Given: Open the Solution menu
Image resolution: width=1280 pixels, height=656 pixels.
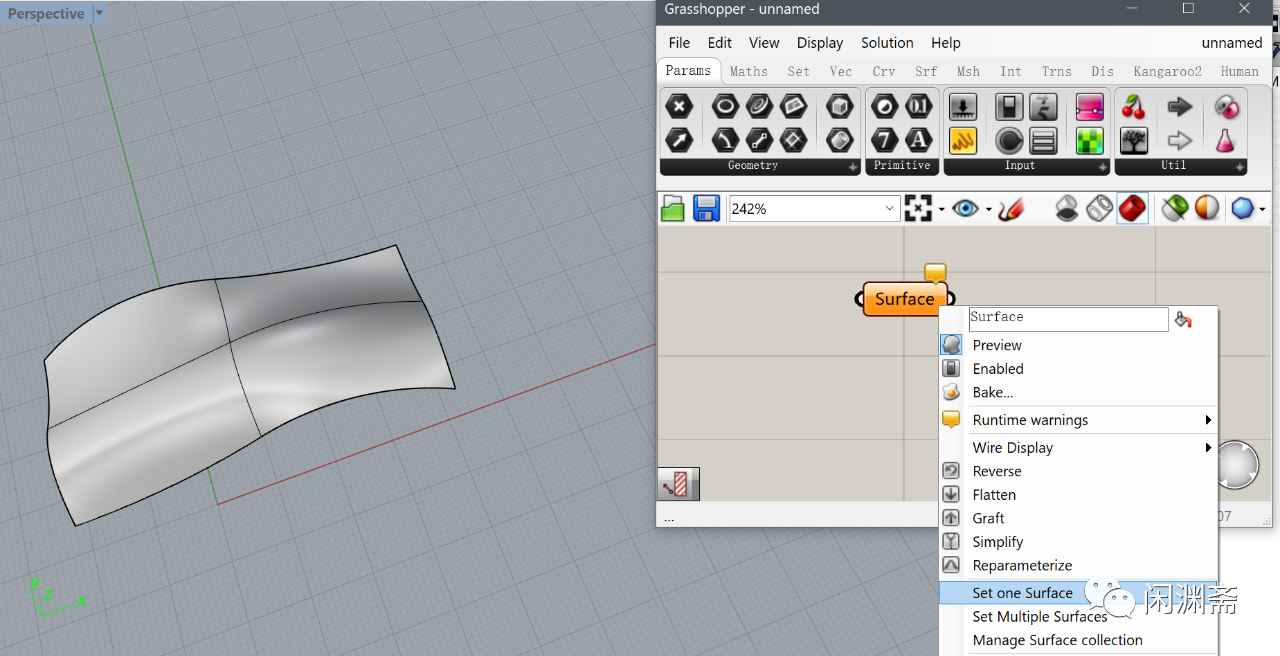Looking at the screenshot, I should [x=887, y=43].
